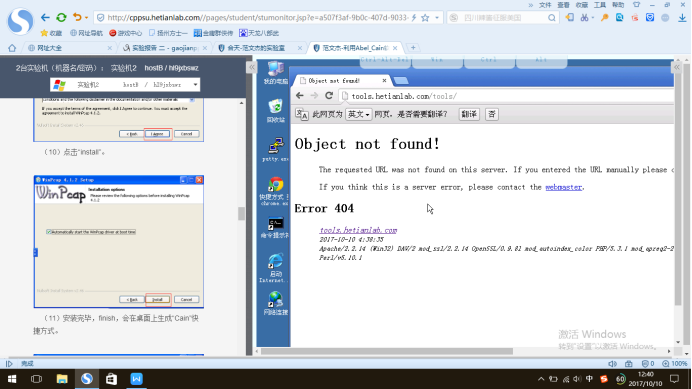The width and height of the screenshot is (692, 389).
Task: Click the new tab plus button
Action: [x=413, y=48]
